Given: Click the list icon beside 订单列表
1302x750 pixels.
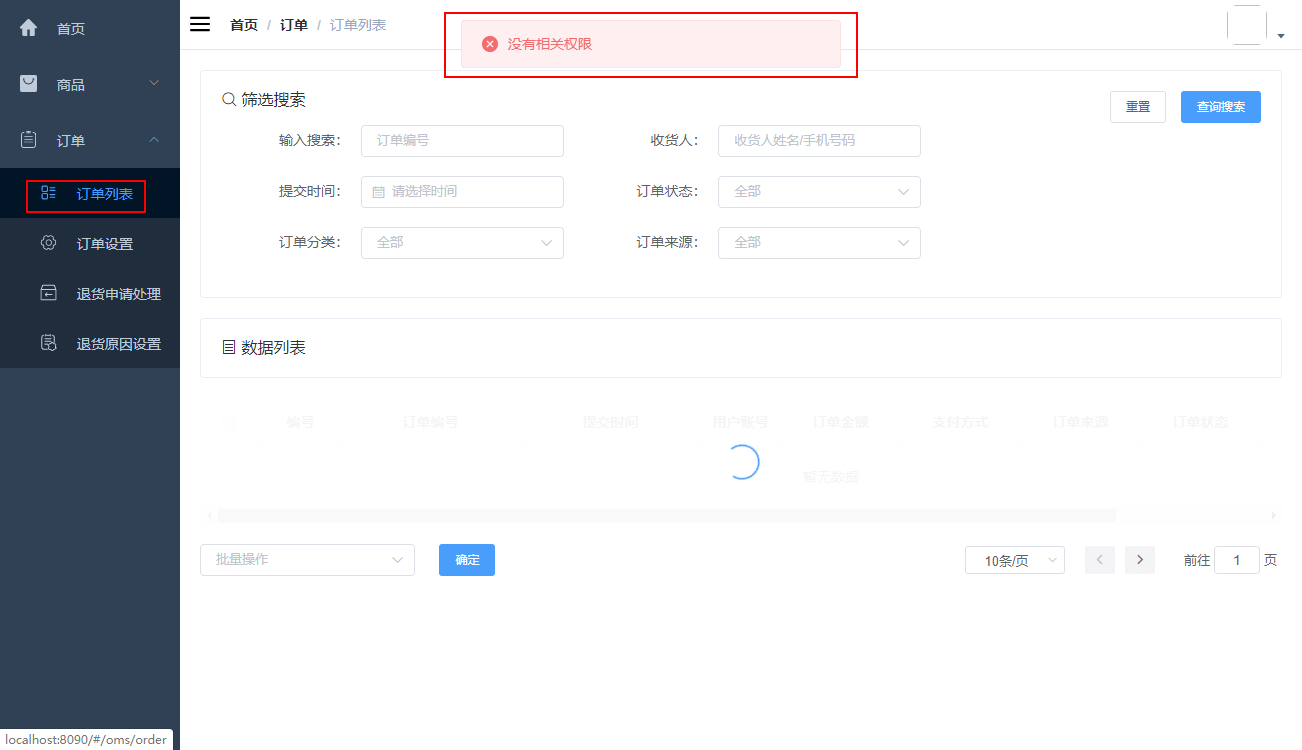Looking at the screenshot, I should click(48, 193).
